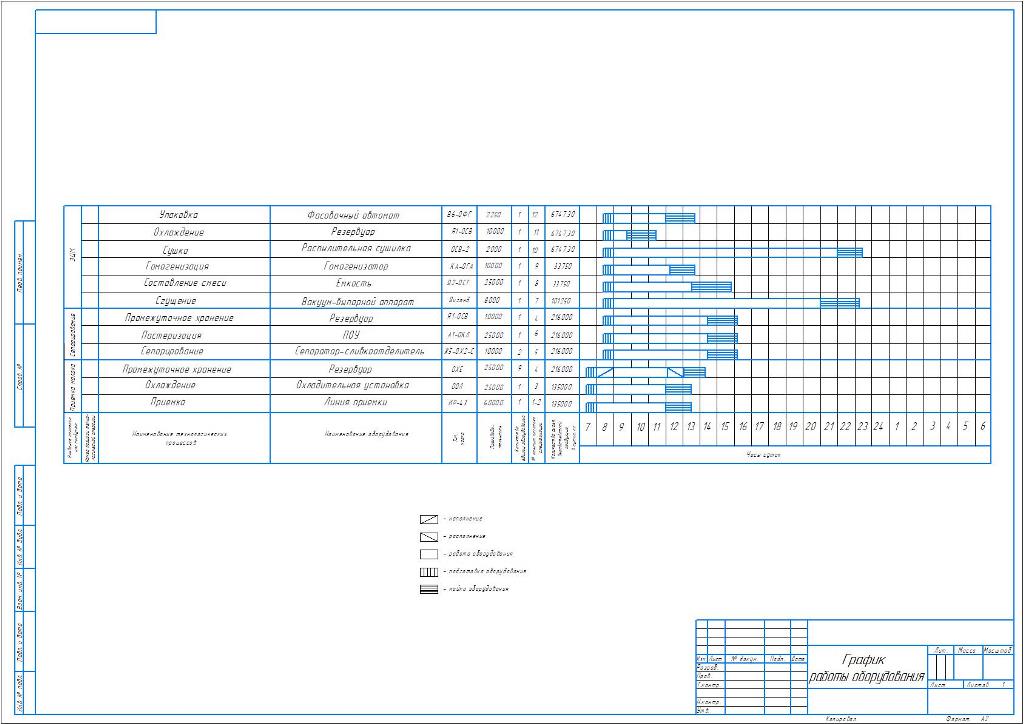Select hour '10' on the timeline
1024x724 pixels.
tap(640, 427)
